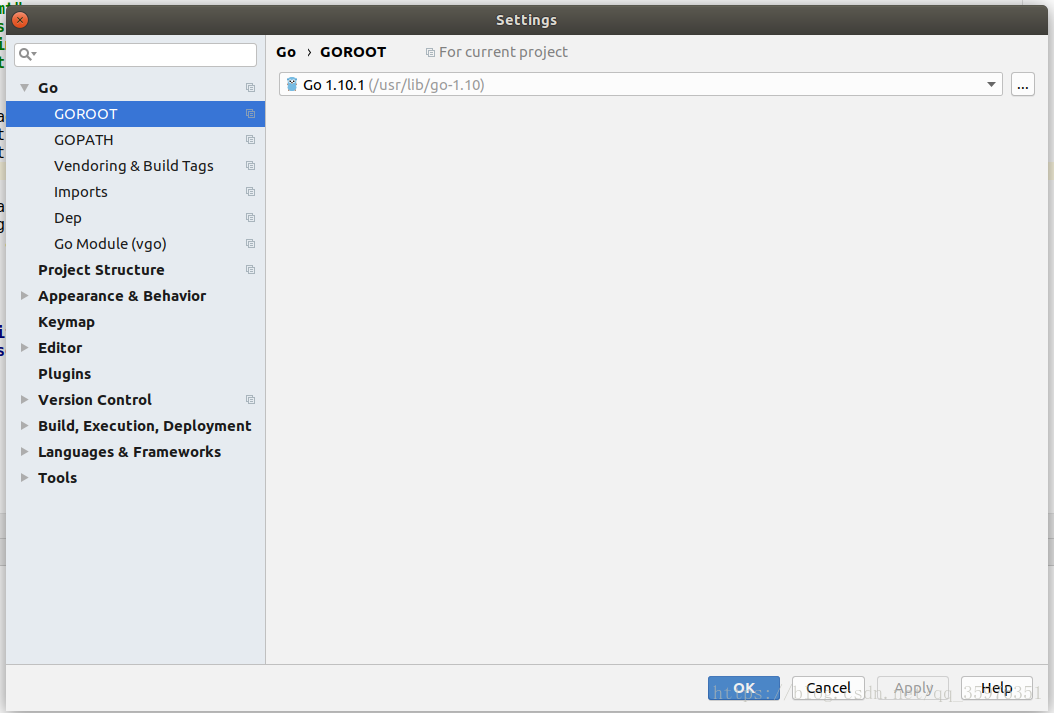Click the OK button
Screen dimensions: 1054x713
[743, 688]
